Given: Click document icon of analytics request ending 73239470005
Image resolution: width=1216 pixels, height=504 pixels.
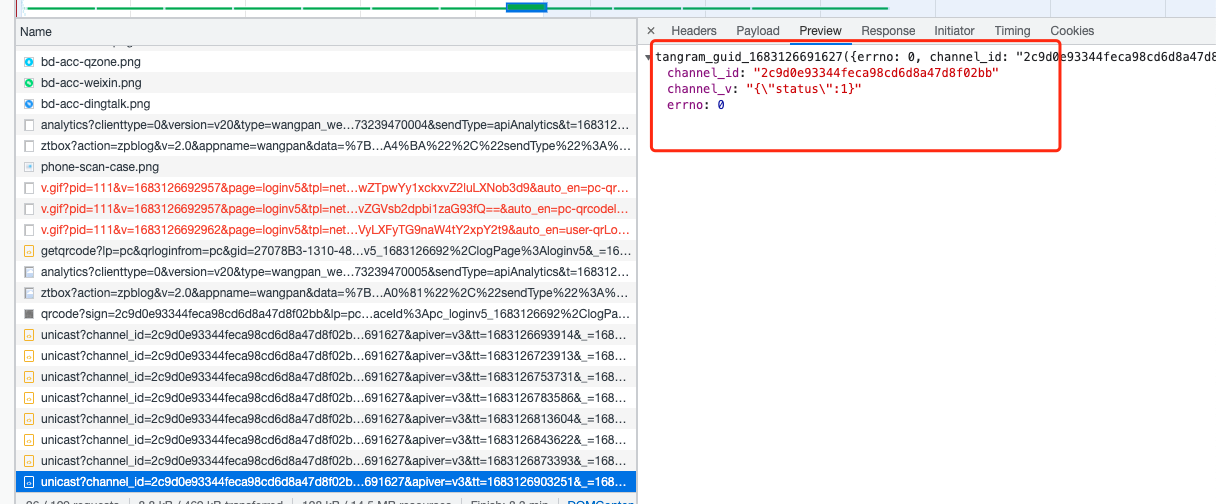Looking at the screenshot, I should point(29,272).
